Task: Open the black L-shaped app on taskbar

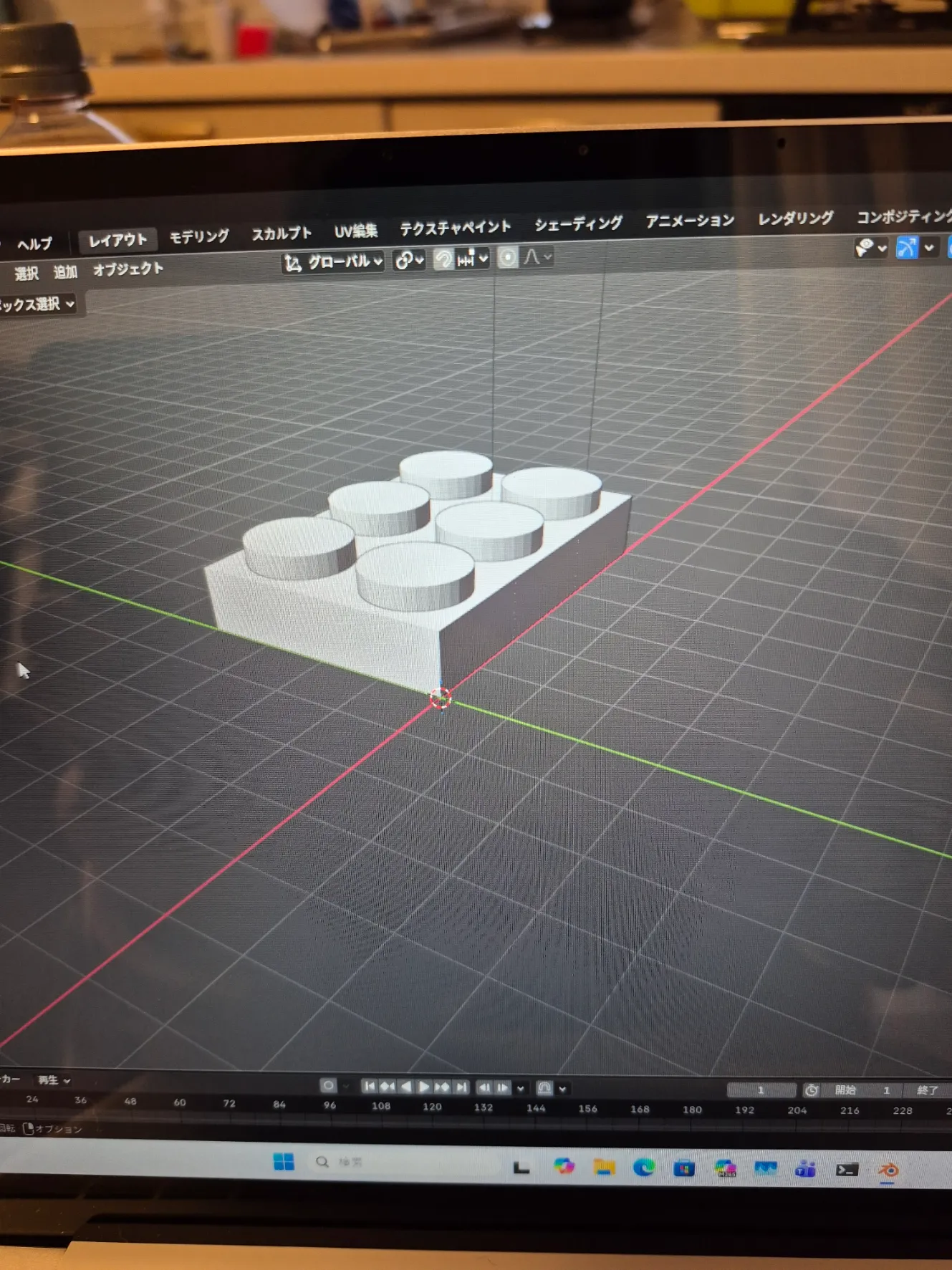Action: [521, 1168]
